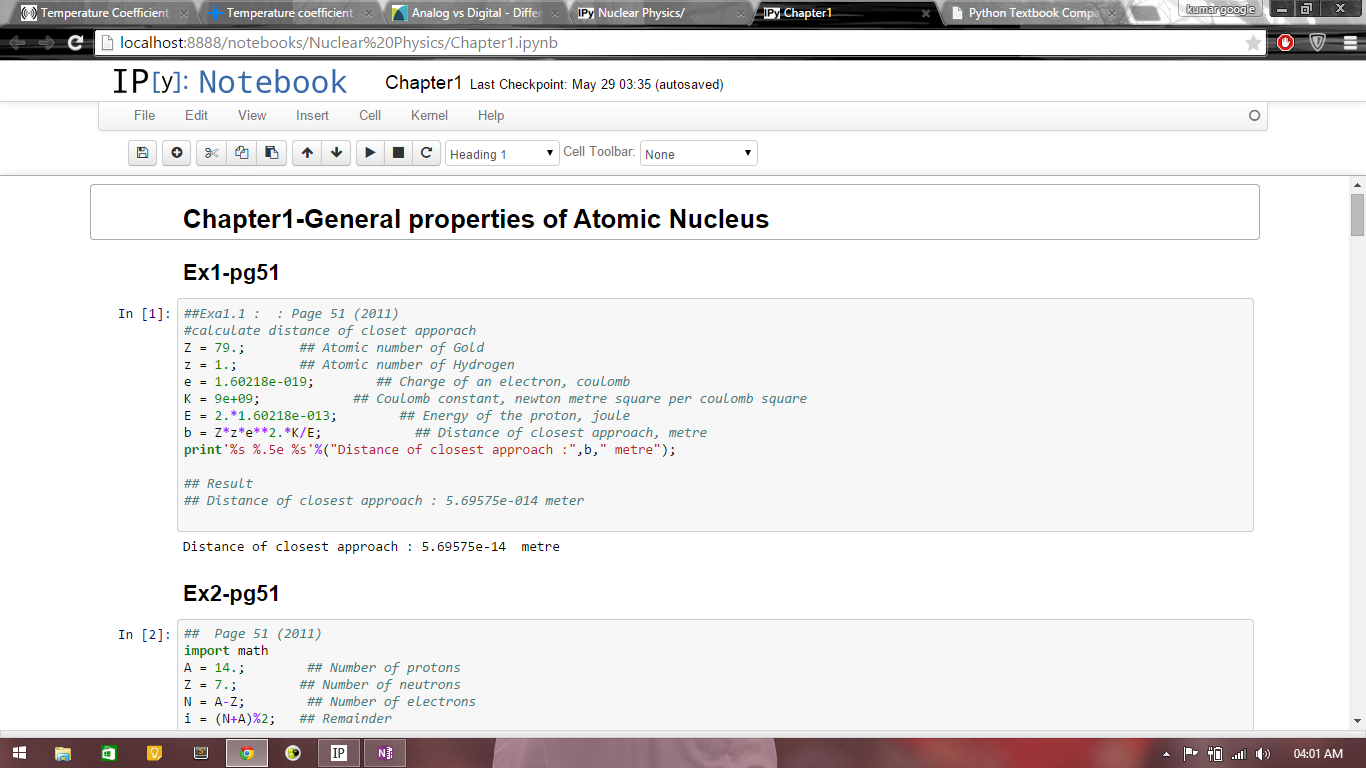Open the Heading 1 cell type dropdown
The width and height of the screenshot is (1366, 768).
(502, 154)
